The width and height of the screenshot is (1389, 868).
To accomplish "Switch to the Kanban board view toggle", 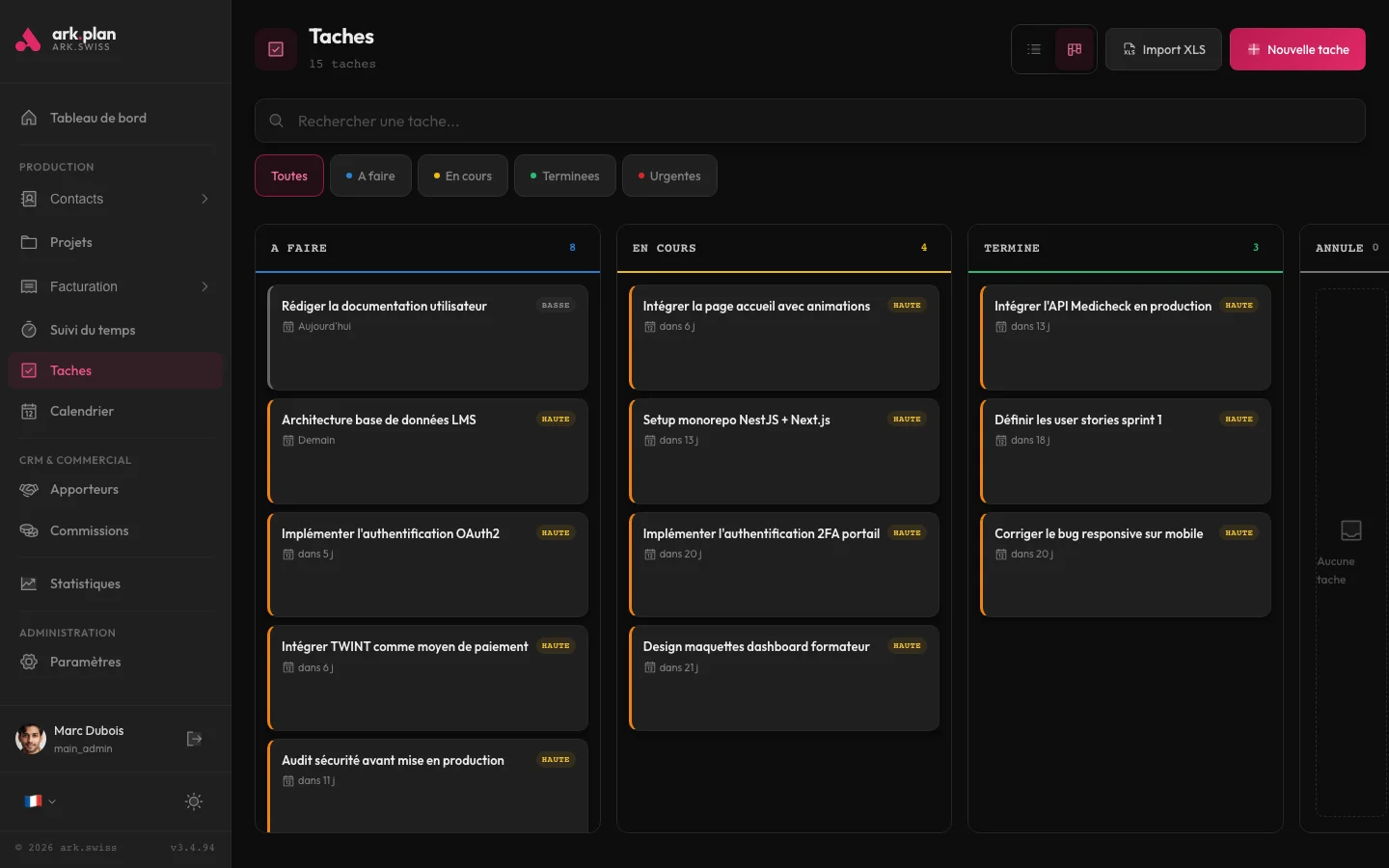I will (1075, 48).
